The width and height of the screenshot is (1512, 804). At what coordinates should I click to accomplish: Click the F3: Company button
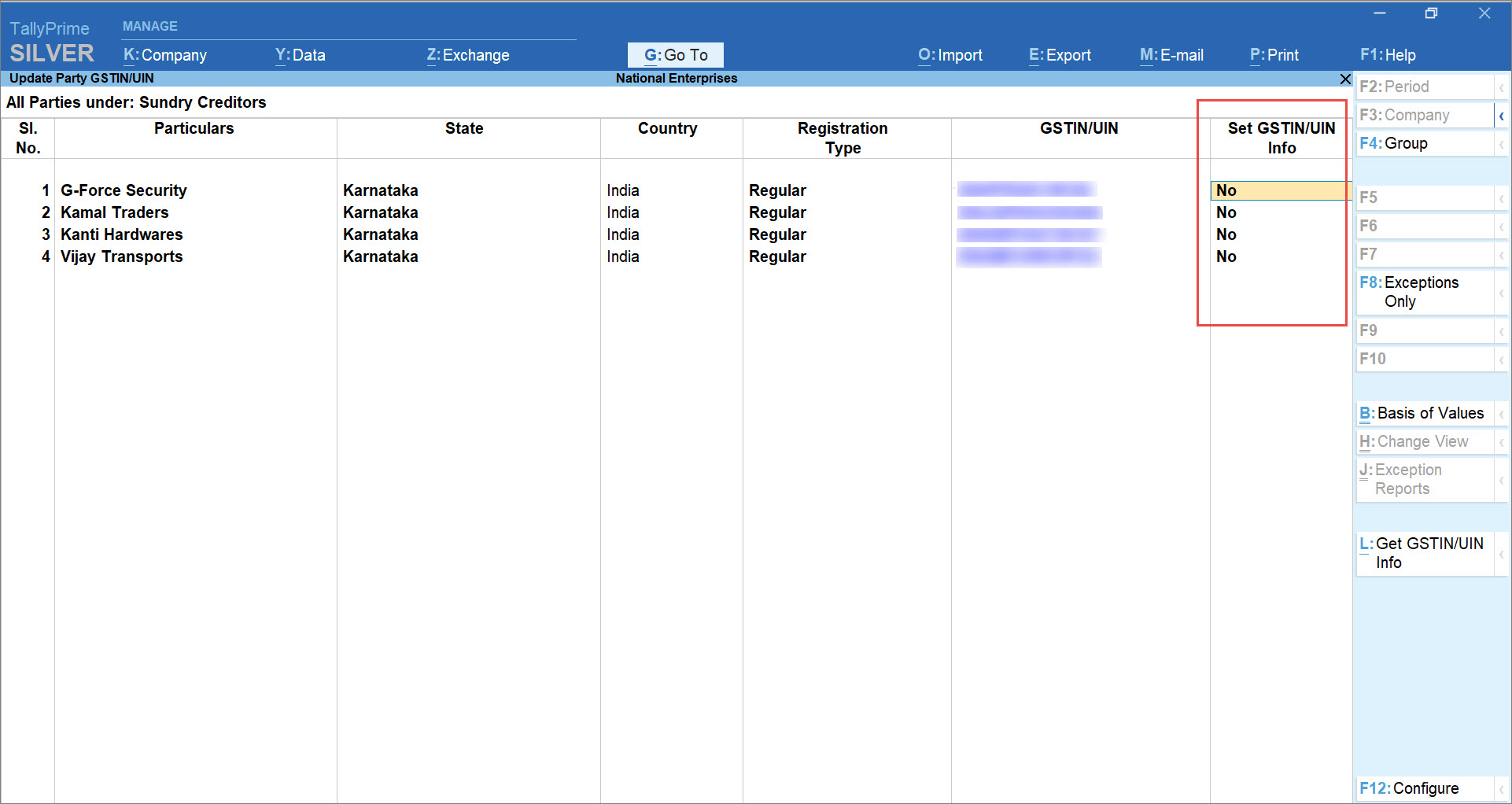tap(1425, 115)
